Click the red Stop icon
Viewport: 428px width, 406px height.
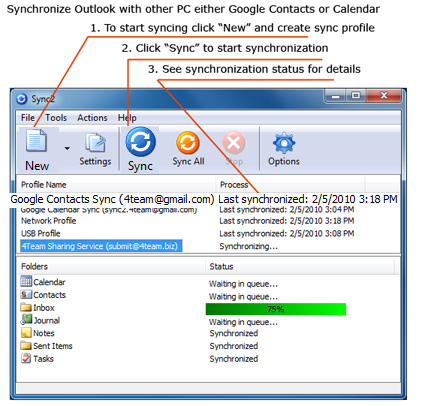[234, 143]
